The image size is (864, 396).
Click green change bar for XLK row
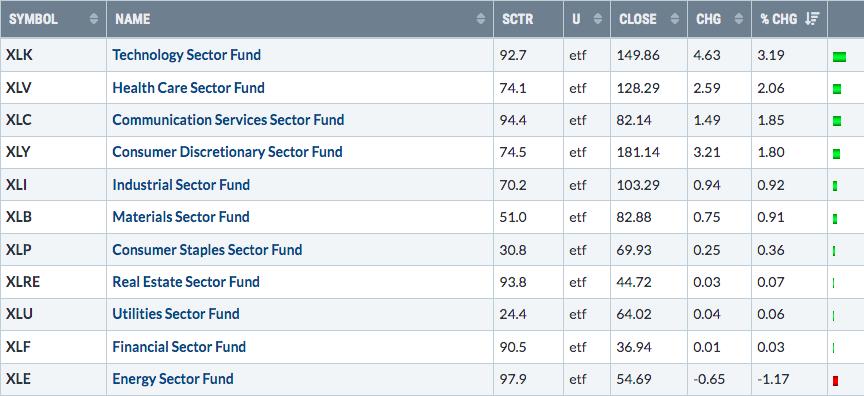(839, 56)
